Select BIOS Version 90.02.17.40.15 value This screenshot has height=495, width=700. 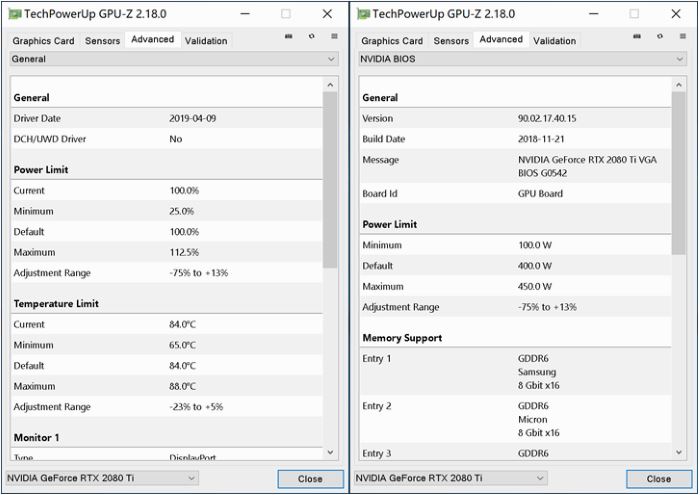click(547, 118)
